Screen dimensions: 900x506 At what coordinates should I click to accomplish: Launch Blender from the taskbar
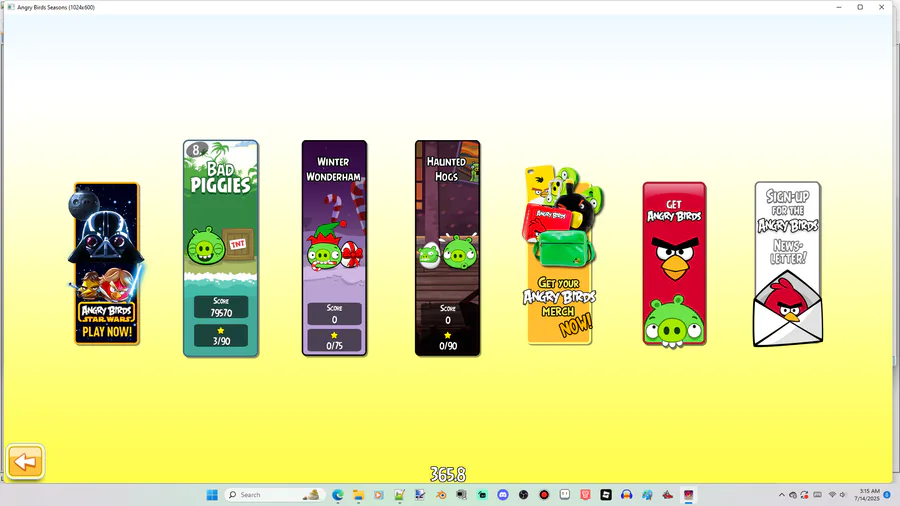(441, 495)
